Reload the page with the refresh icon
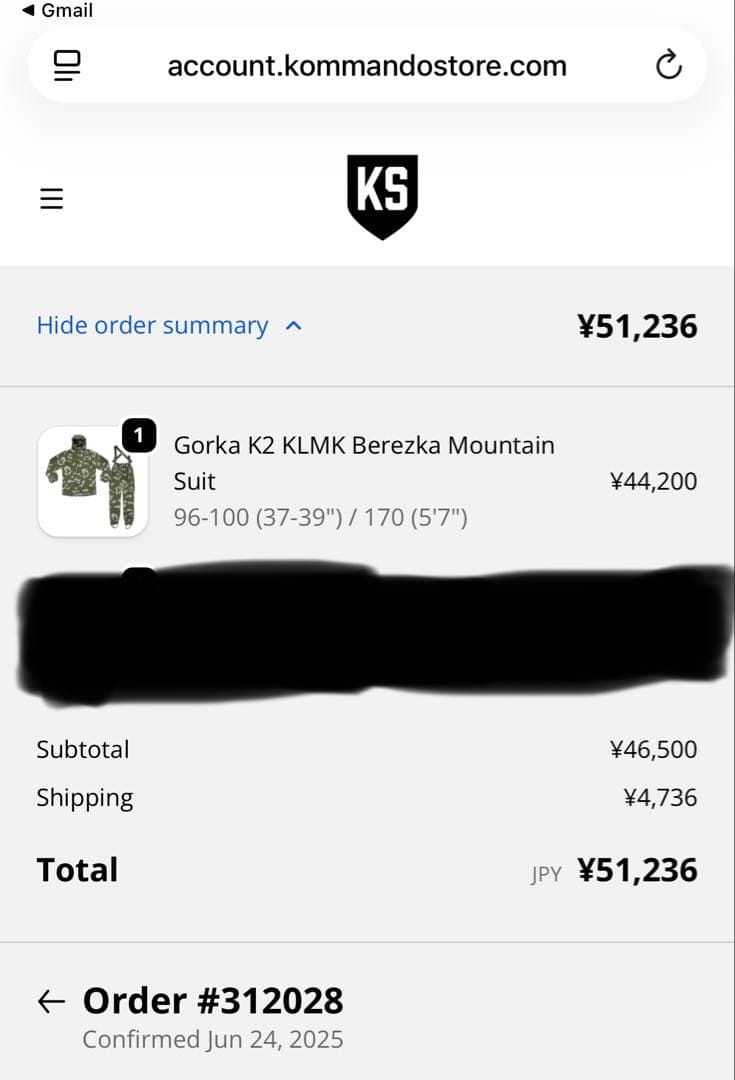 [668, 66]
